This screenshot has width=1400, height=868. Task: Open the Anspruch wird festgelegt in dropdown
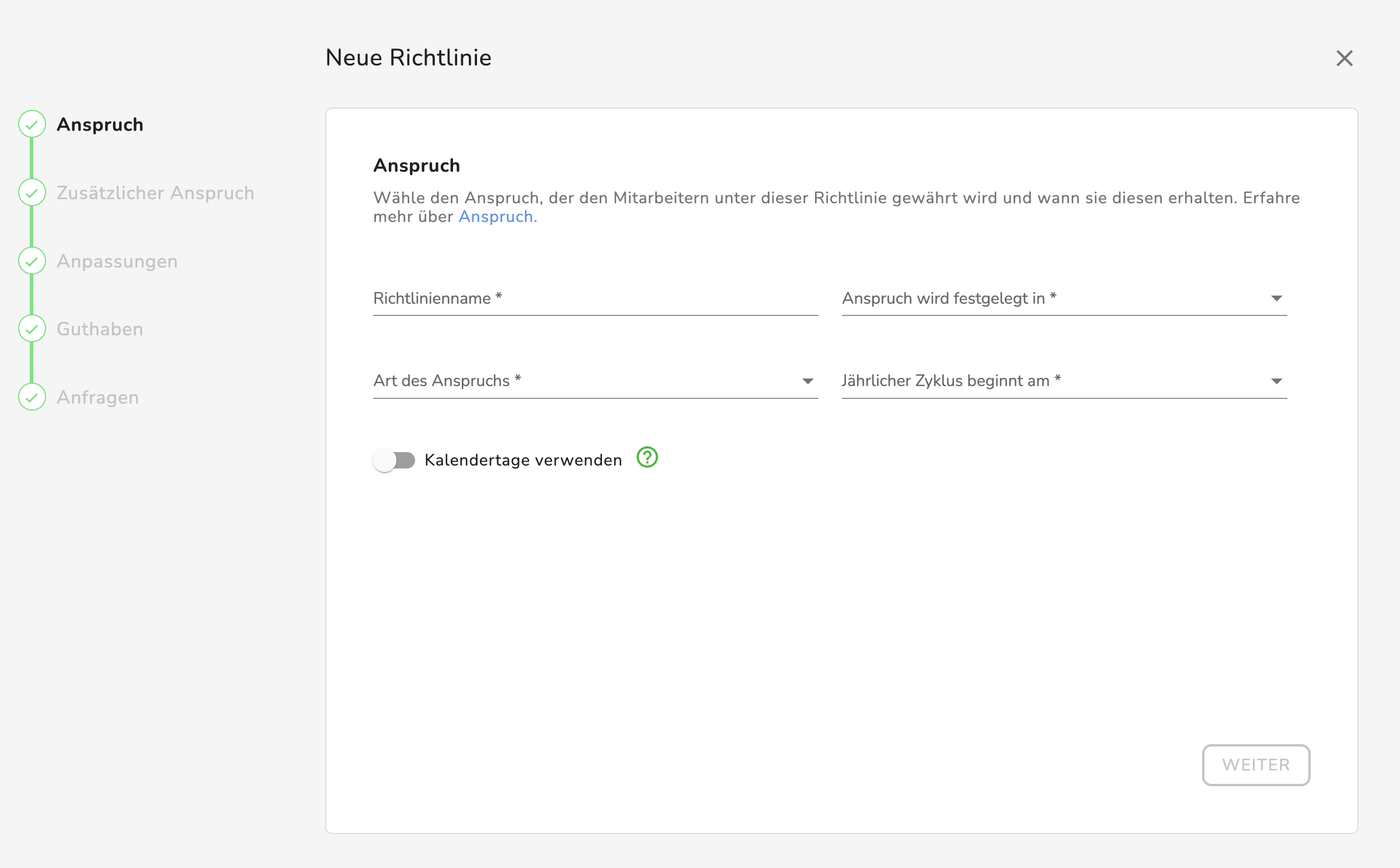[x=1063, y=299]
